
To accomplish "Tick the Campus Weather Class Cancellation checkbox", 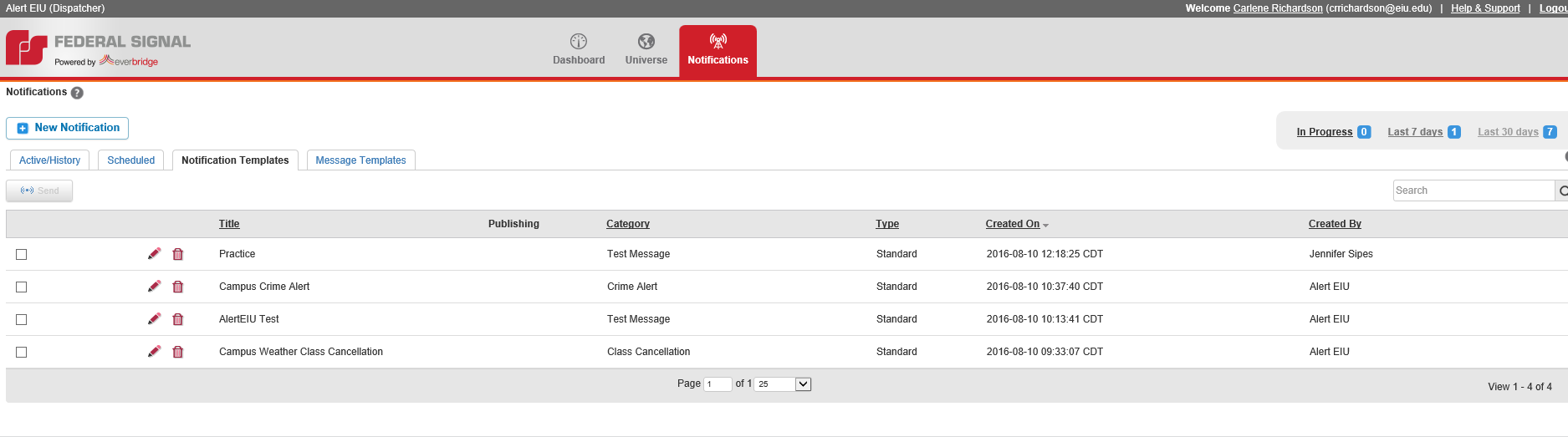I will (x=22, y=352).
